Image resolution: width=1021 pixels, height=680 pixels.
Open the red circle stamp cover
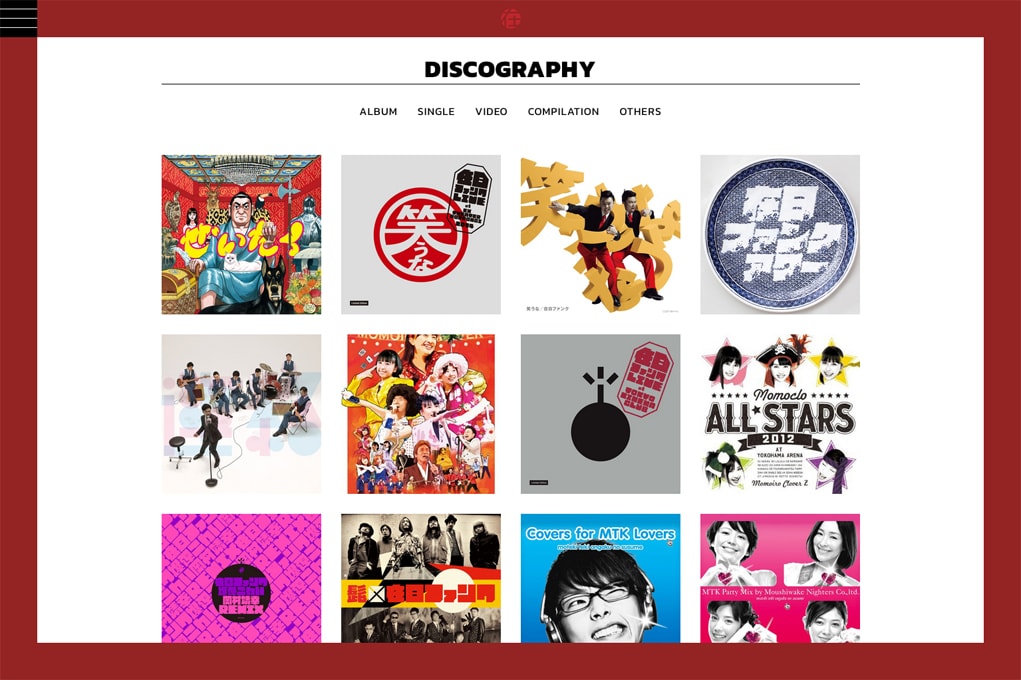point(421,234)
